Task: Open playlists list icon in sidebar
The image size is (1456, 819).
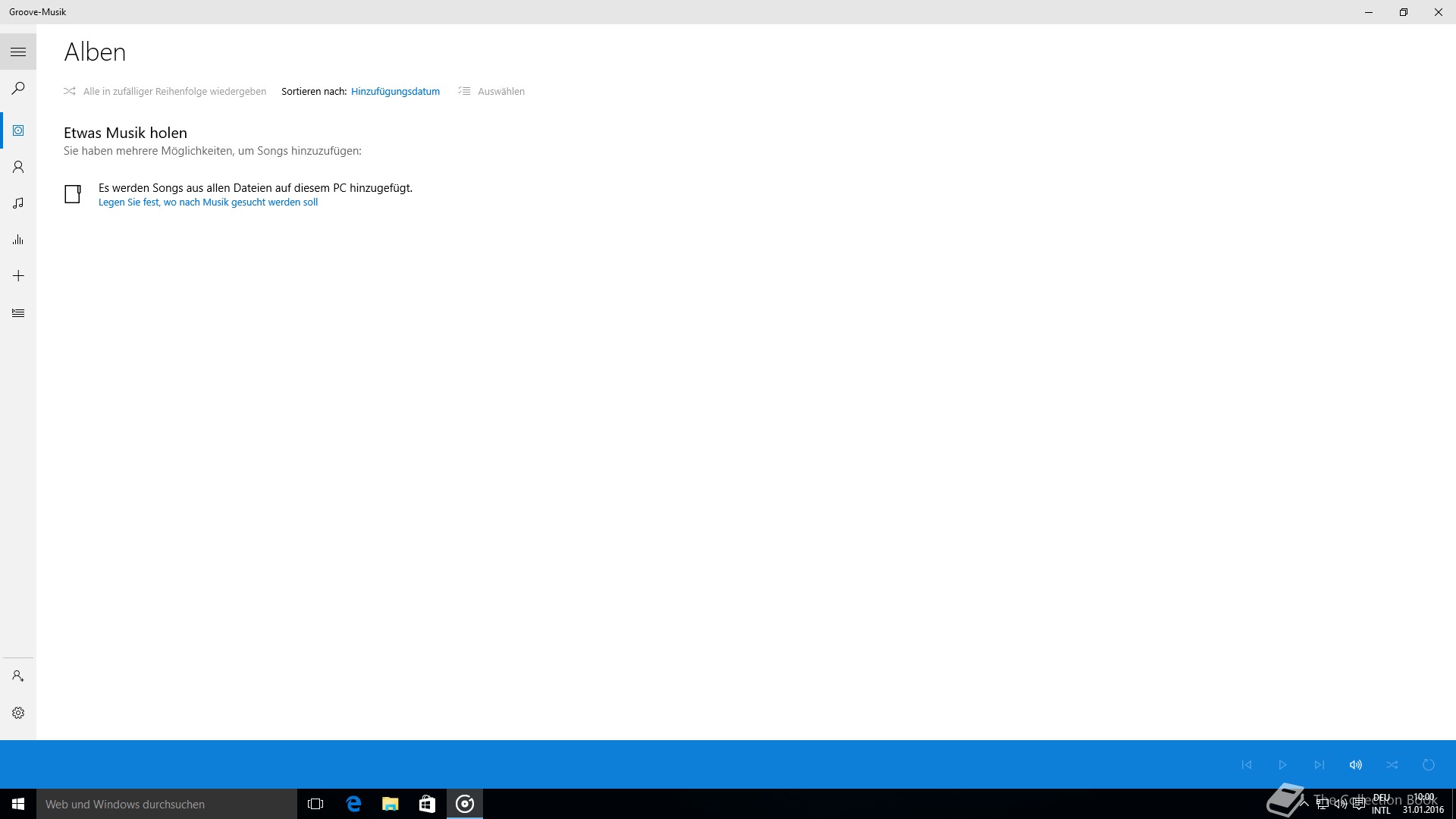Action: click(x=18, y=312)
